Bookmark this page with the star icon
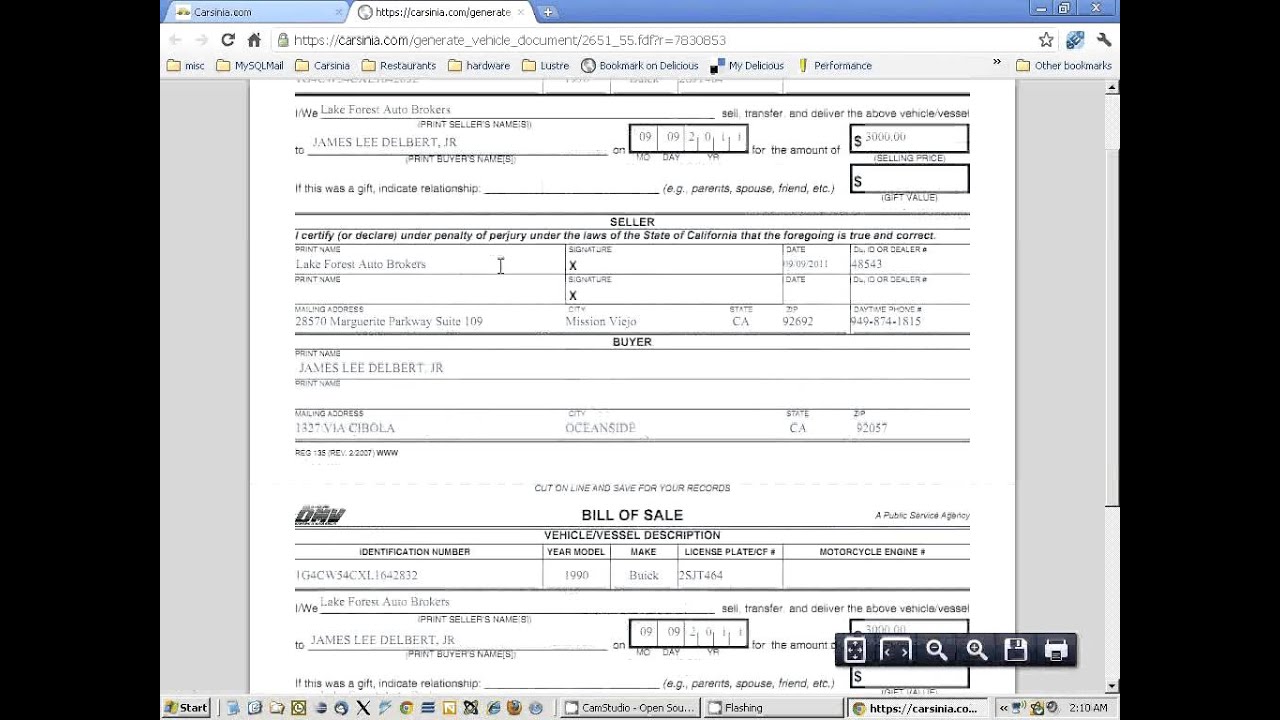This screenshot has height=720, width=1280. 1046,40
